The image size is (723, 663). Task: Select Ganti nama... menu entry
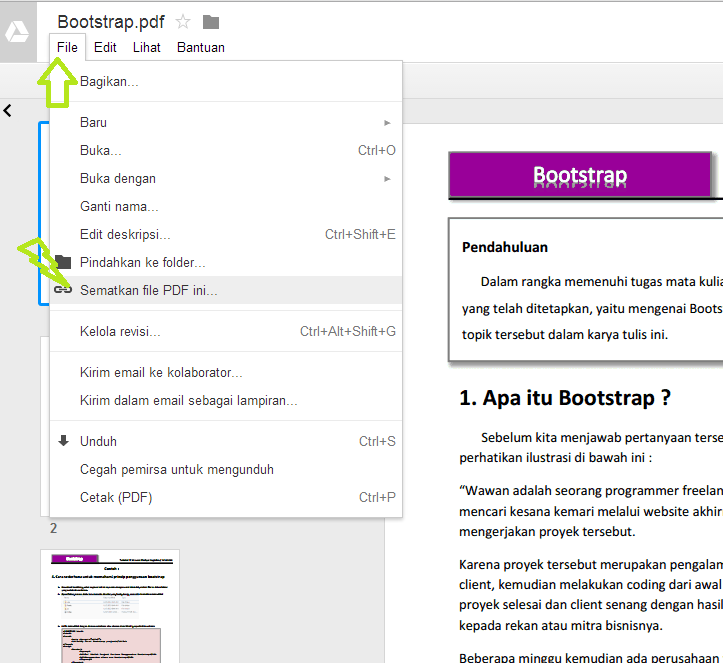pos(226,207)
